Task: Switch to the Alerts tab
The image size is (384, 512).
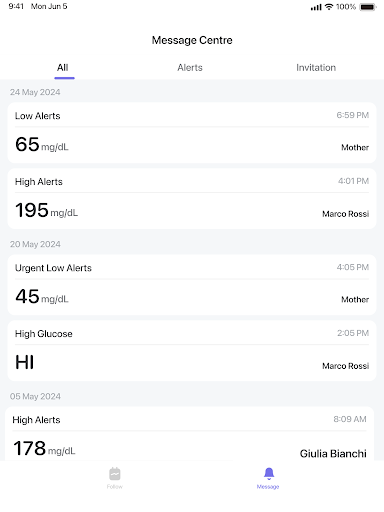Action: (190, 68)
